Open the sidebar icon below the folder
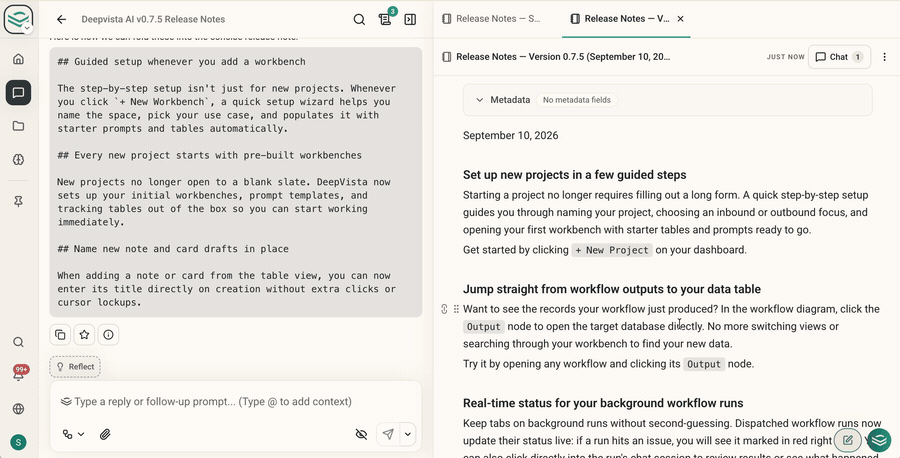The width and height of the screenshot is (900, 458). 18,160
